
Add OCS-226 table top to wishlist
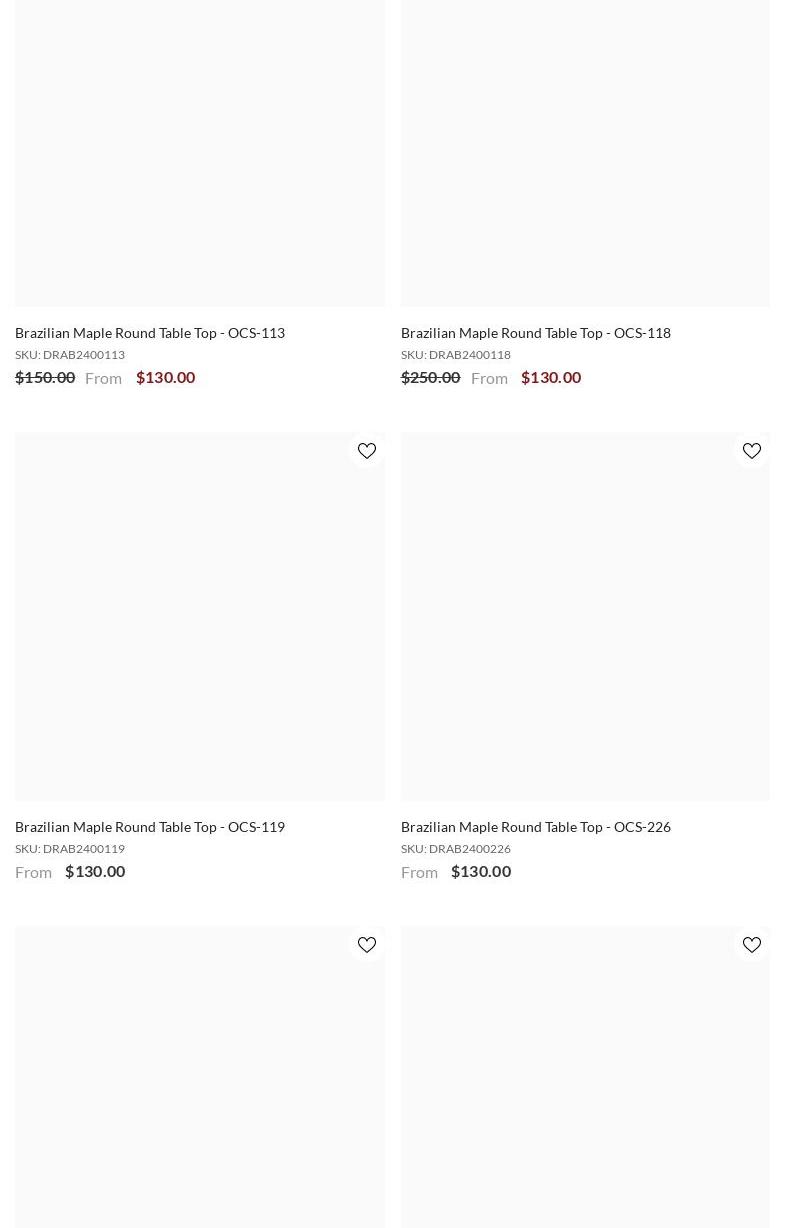point(752,451)
